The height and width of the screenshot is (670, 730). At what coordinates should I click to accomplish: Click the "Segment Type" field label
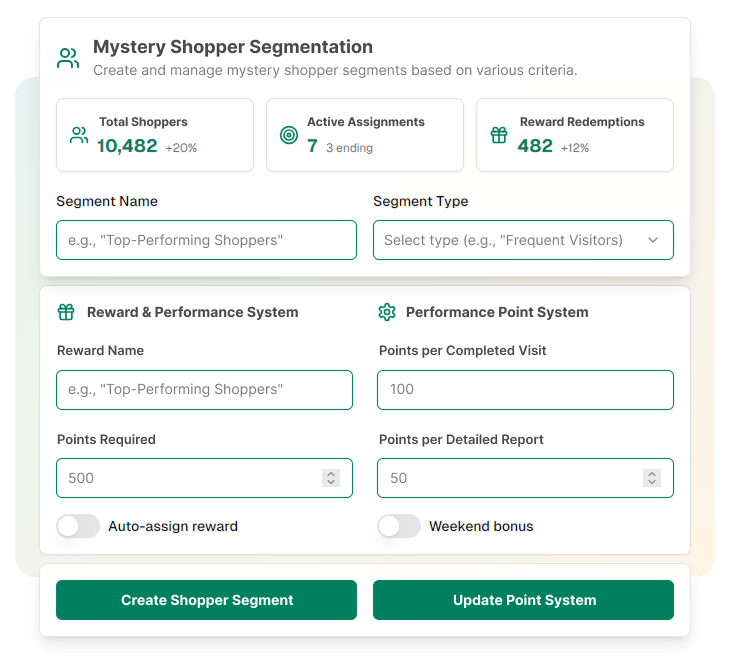(421, 201)
